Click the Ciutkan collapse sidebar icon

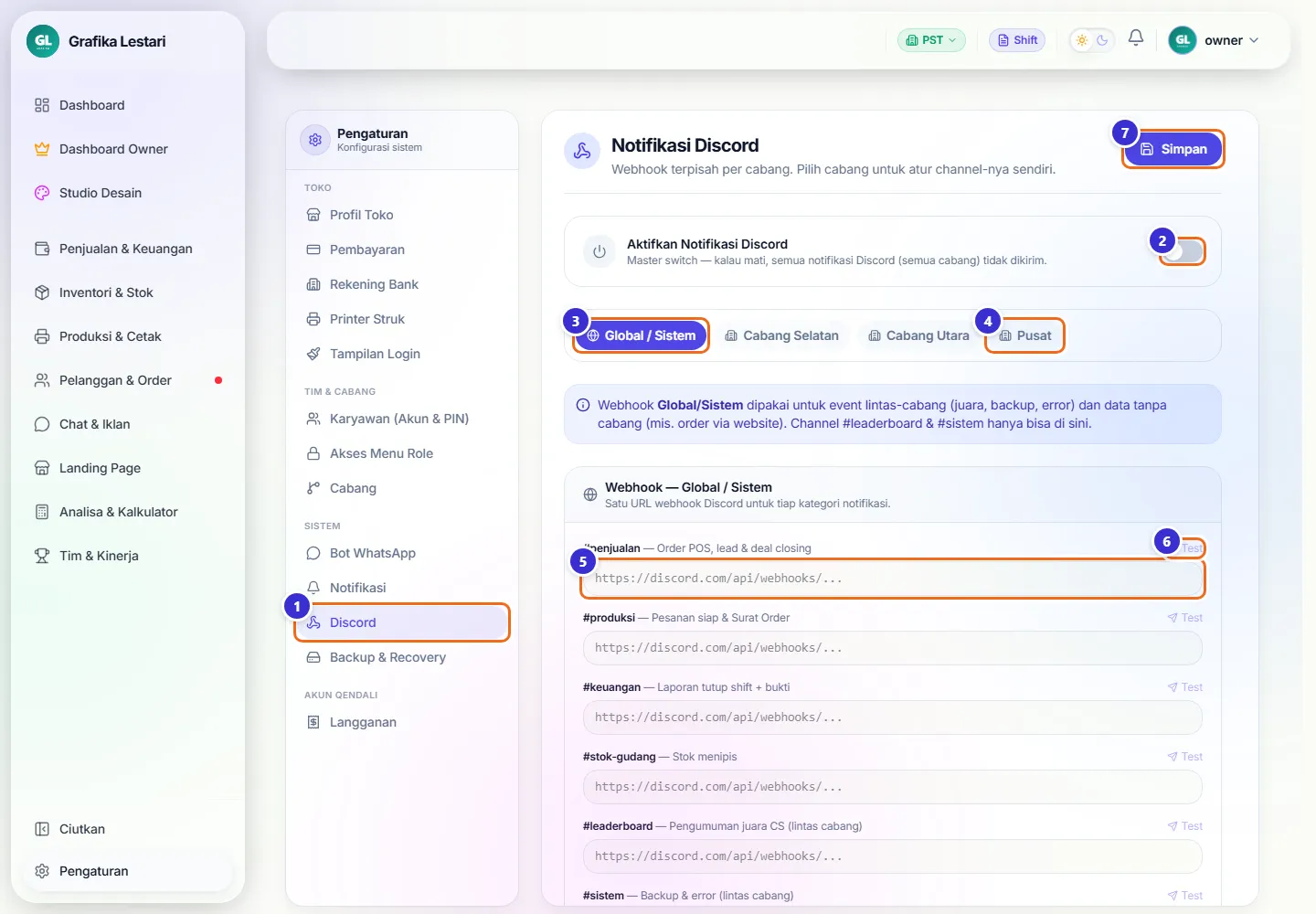click(x=42, y=829)
